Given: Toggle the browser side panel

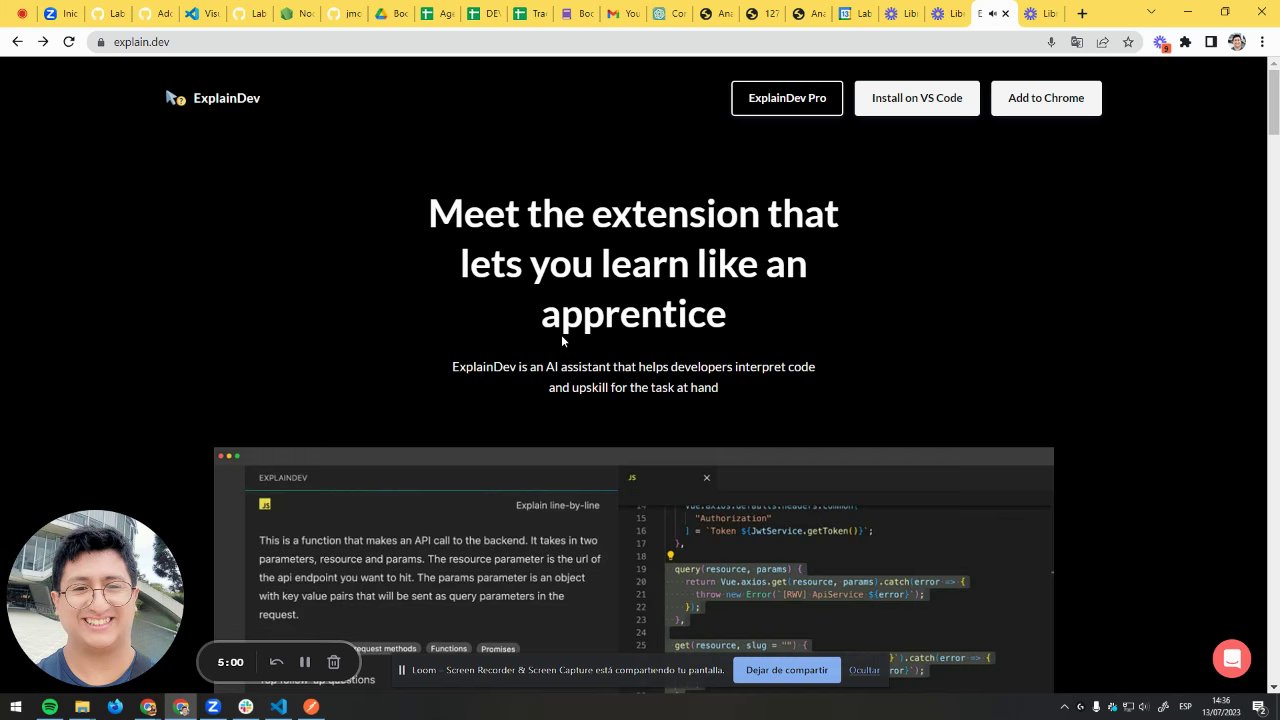Looking at the screenshot, I should 1211,42.
